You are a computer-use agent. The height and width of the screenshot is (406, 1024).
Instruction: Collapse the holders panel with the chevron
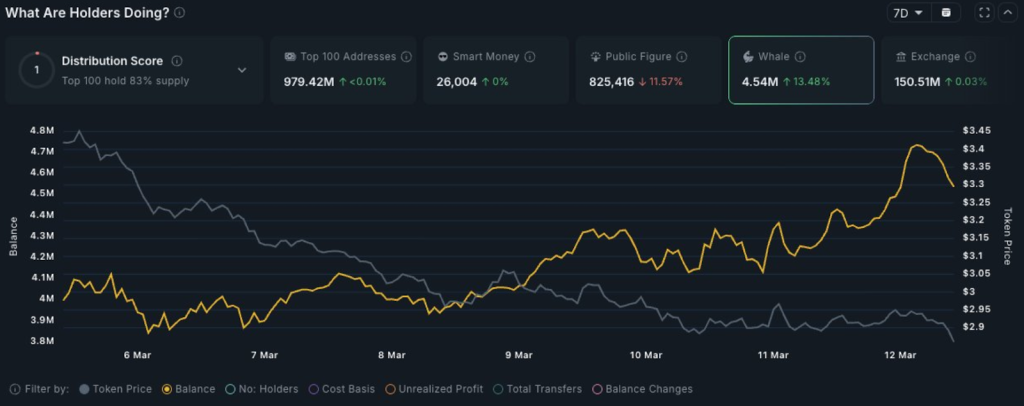[x=1006, y=13]
